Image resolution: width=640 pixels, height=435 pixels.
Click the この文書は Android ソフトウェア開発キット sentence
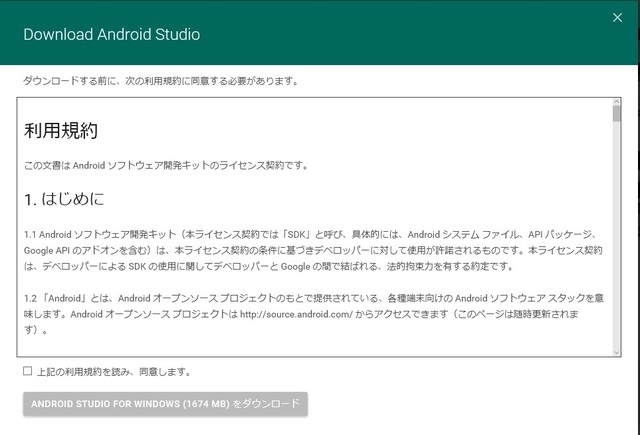[166, 165]
